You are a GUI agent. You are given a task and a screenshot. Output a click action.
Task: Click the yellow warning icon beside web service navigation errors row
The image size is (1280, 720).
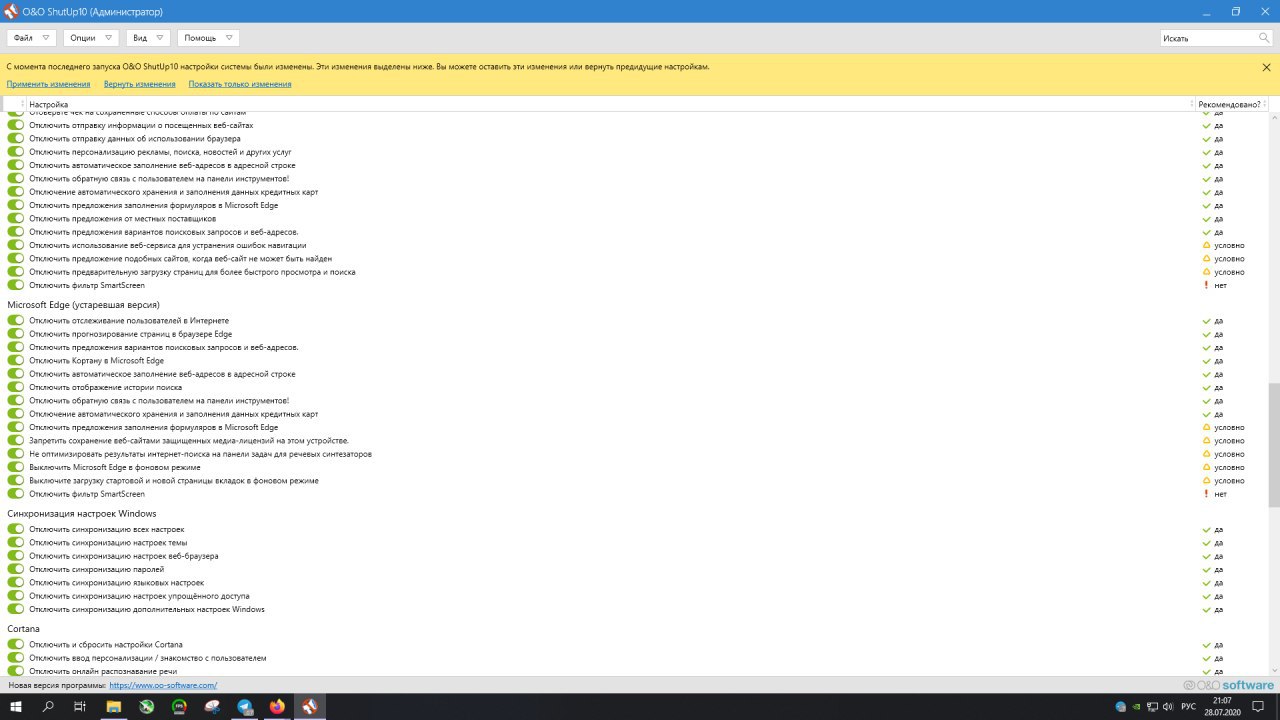coord(1206,245)
